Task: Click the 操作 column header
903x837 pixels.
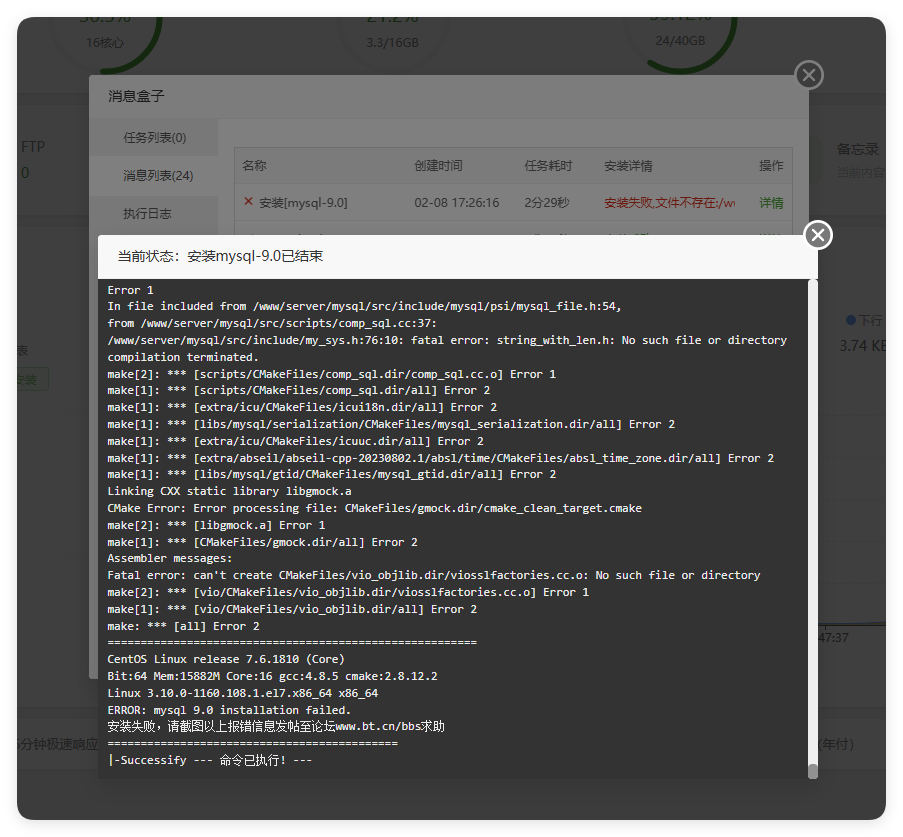Action: (x=771, y=166)
